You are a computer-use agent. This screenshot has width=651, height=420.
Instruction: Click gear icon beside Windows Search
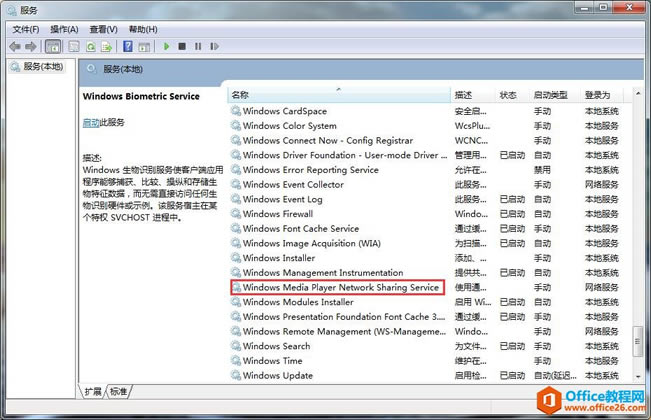click(236, 346)
